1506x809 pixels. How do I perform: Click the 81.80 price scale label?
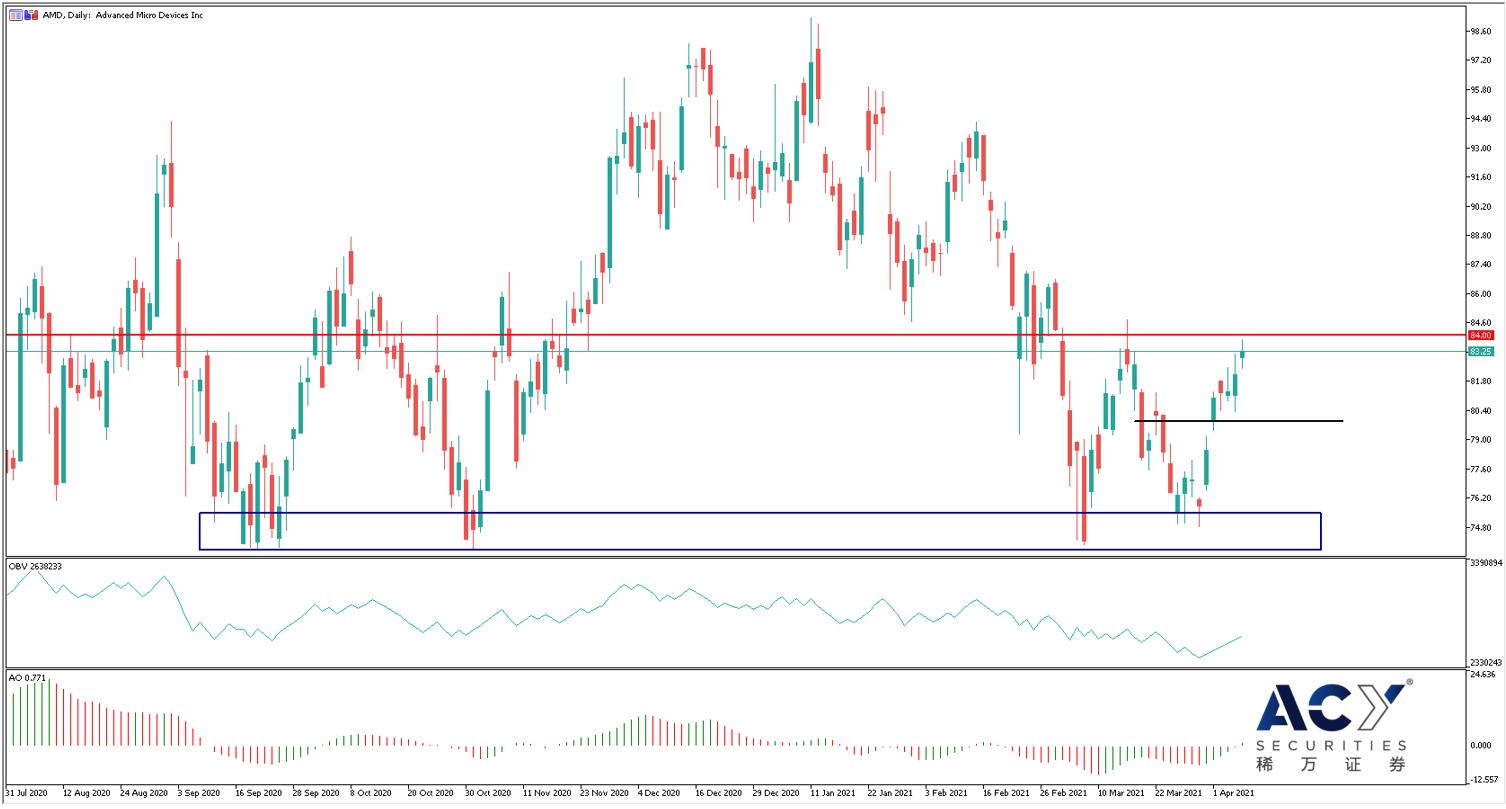click(x=1480, y=382)
